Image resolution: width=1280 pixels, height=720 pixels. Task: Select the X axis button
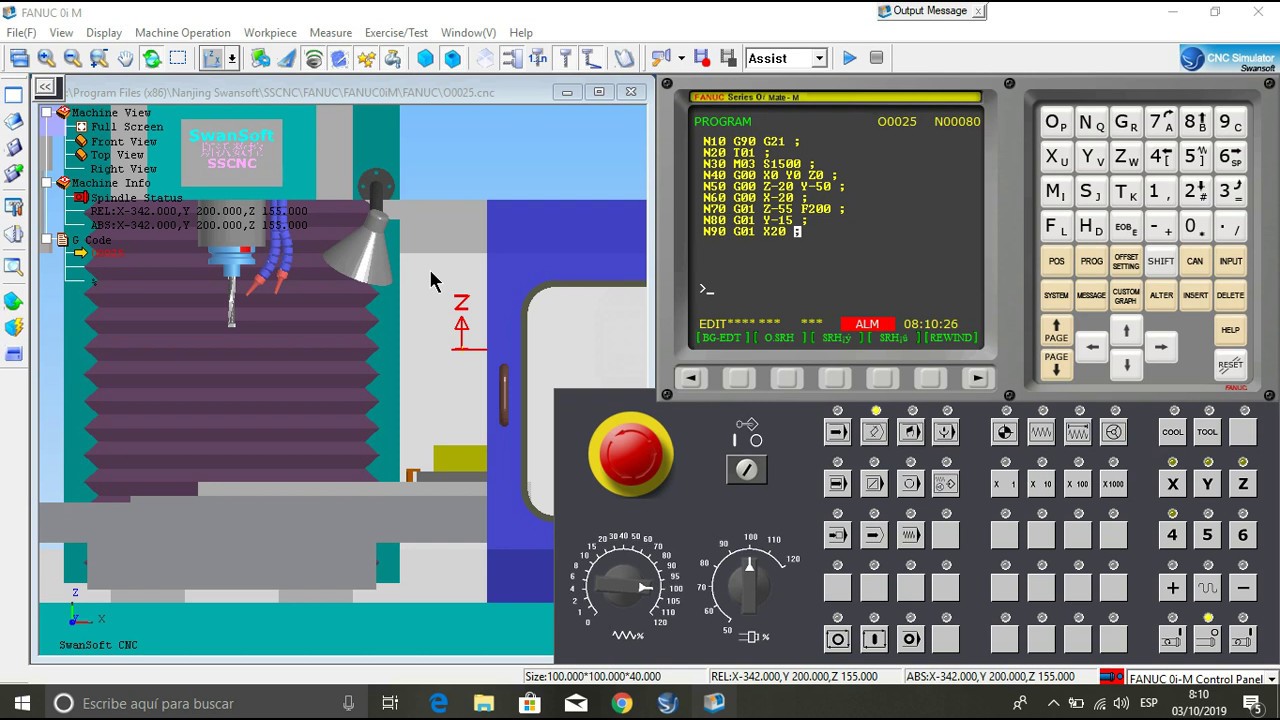tap(1172, 484)
